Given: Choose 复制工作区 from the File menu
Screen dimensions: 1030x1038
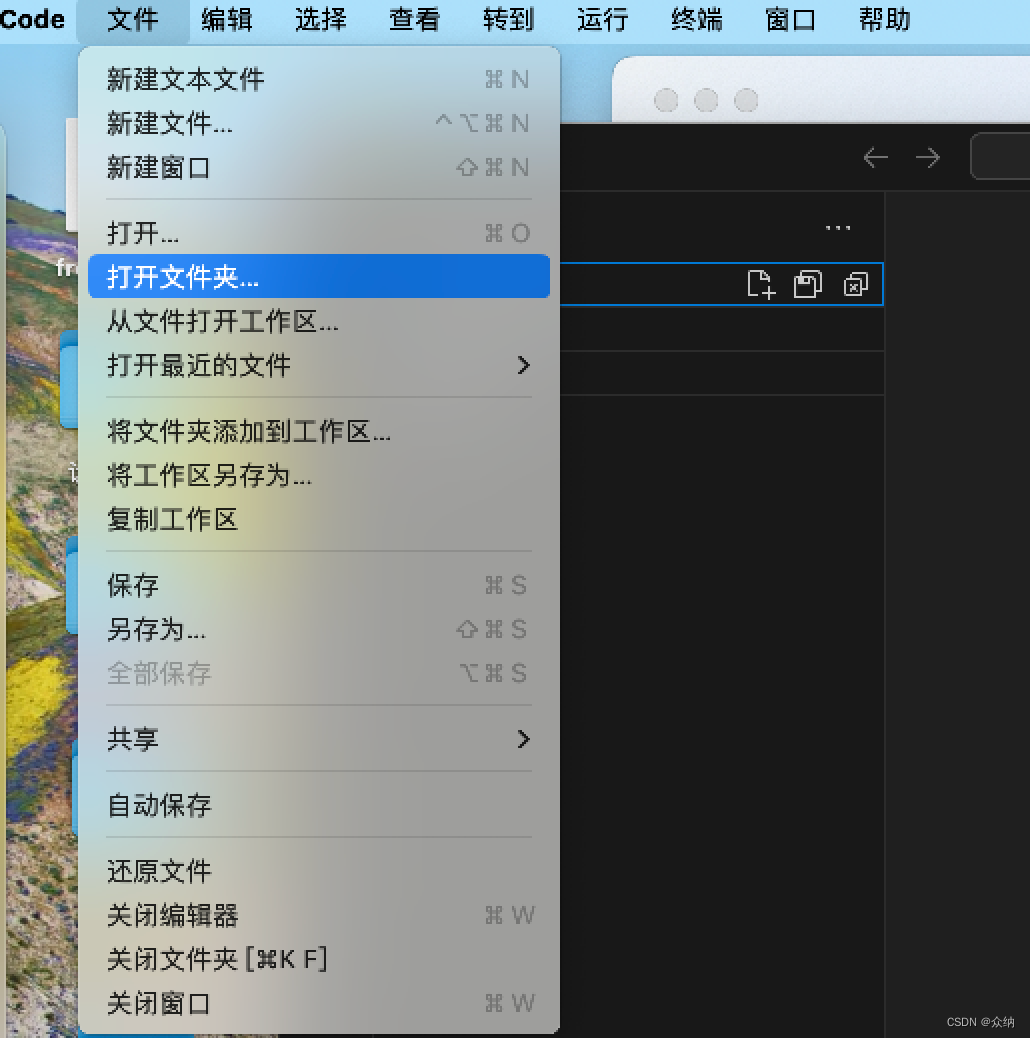Looking at the screenshot, I should pyautogui.click(x=171, y=519).
